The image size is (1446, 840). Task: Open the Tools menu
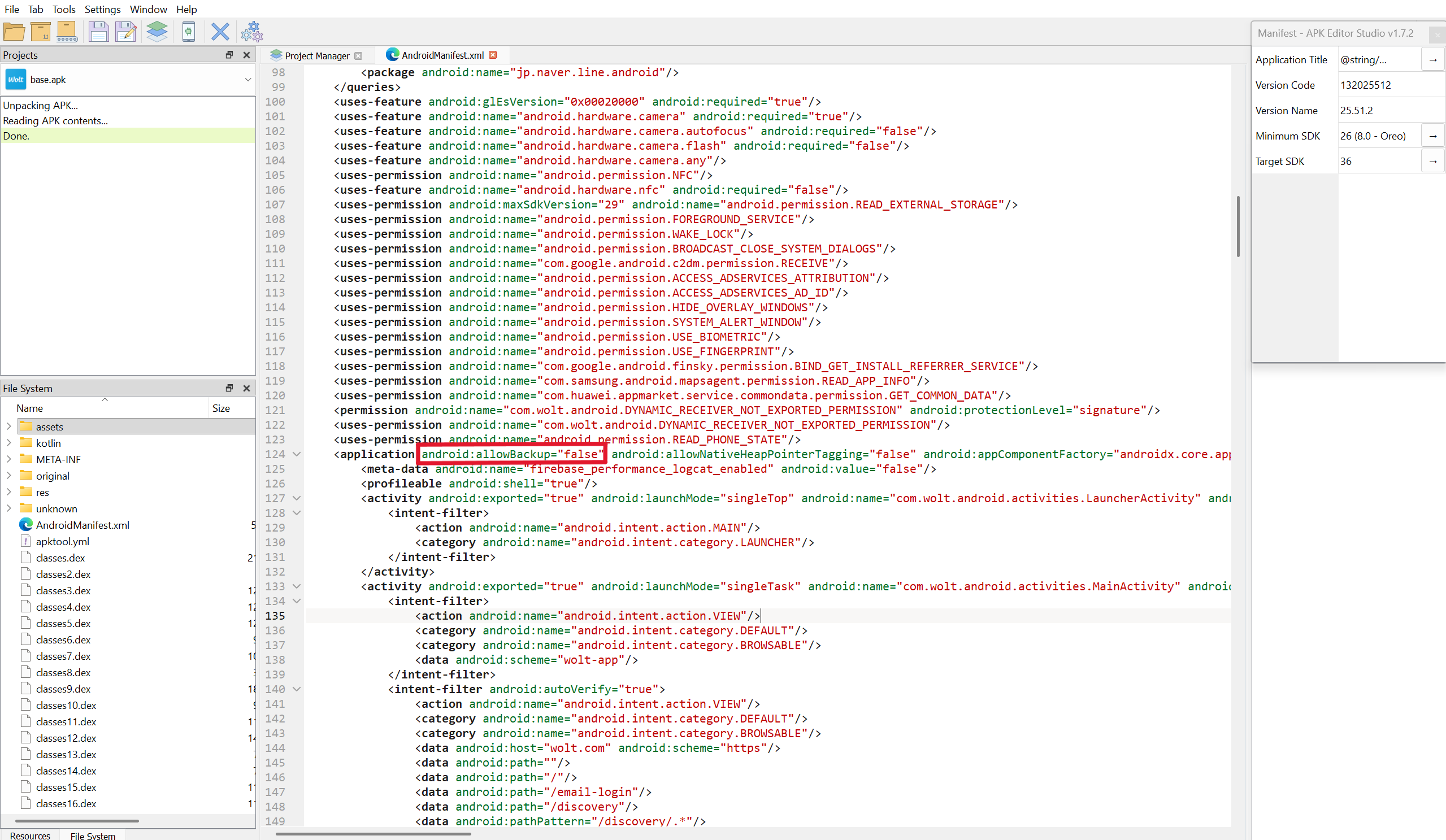click(x=64, y=9)
